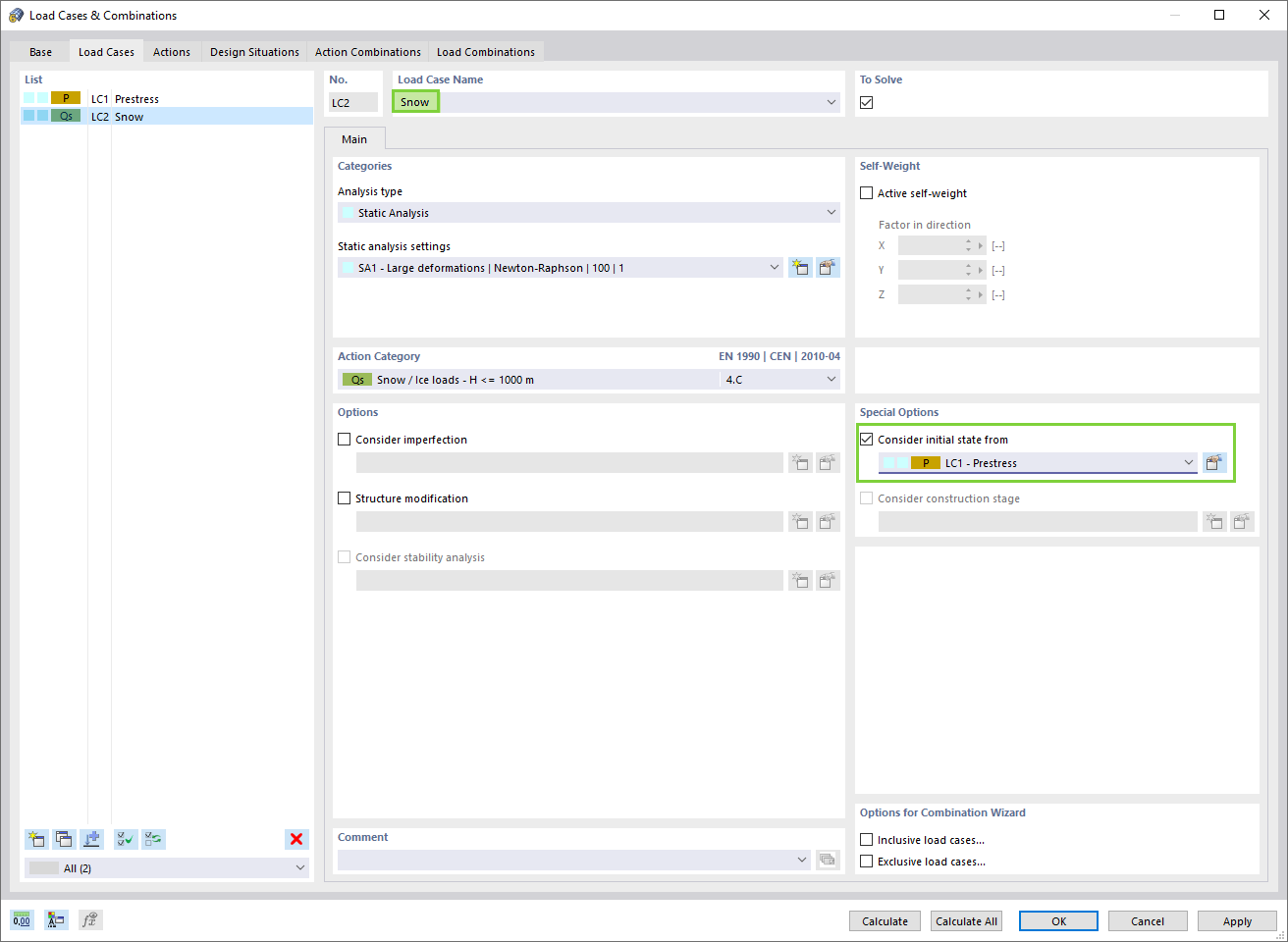Uncheck Consider initial state from

[866, 439]
